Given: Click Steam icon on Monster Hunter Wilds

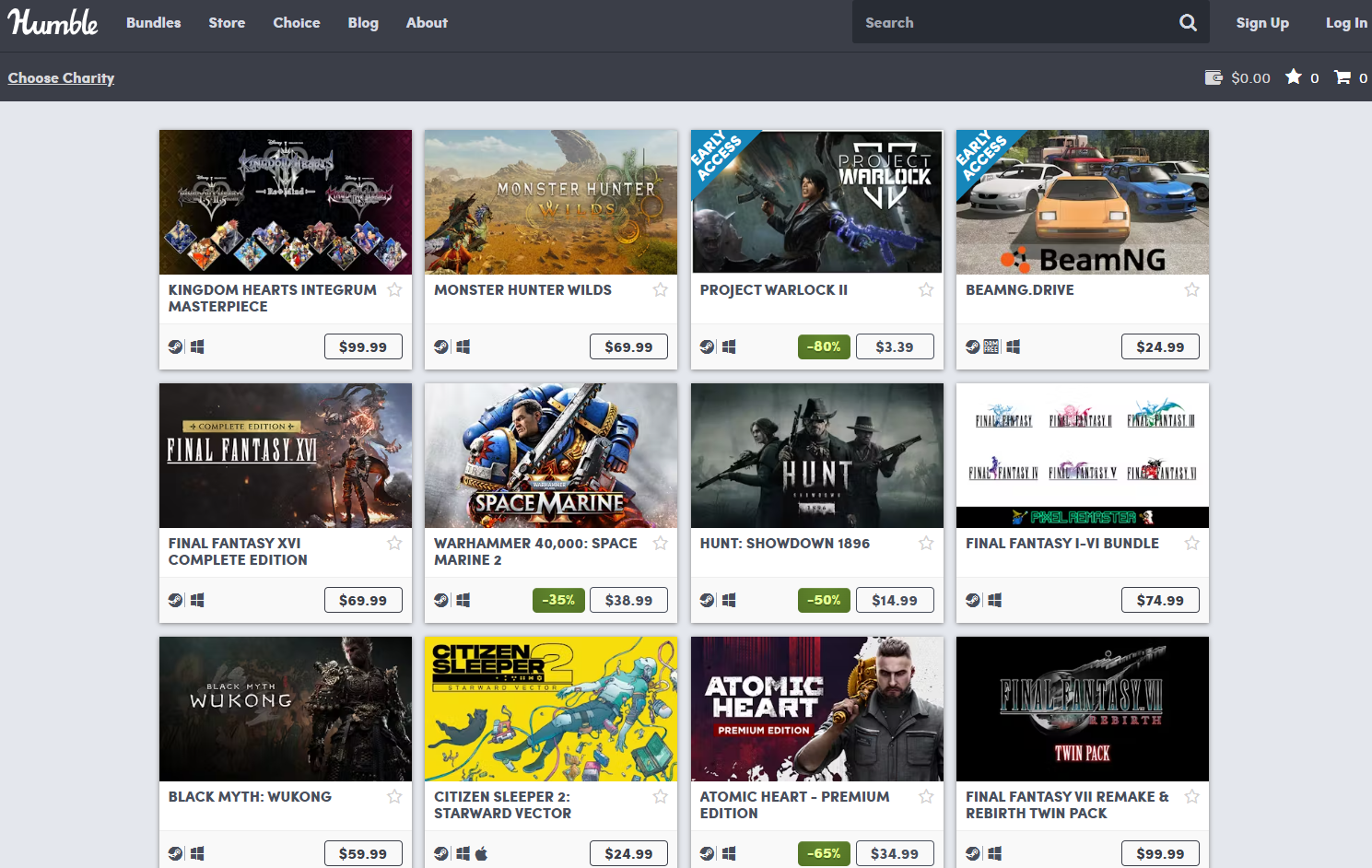Looking at the screenshot, I should tap(441, 346).
